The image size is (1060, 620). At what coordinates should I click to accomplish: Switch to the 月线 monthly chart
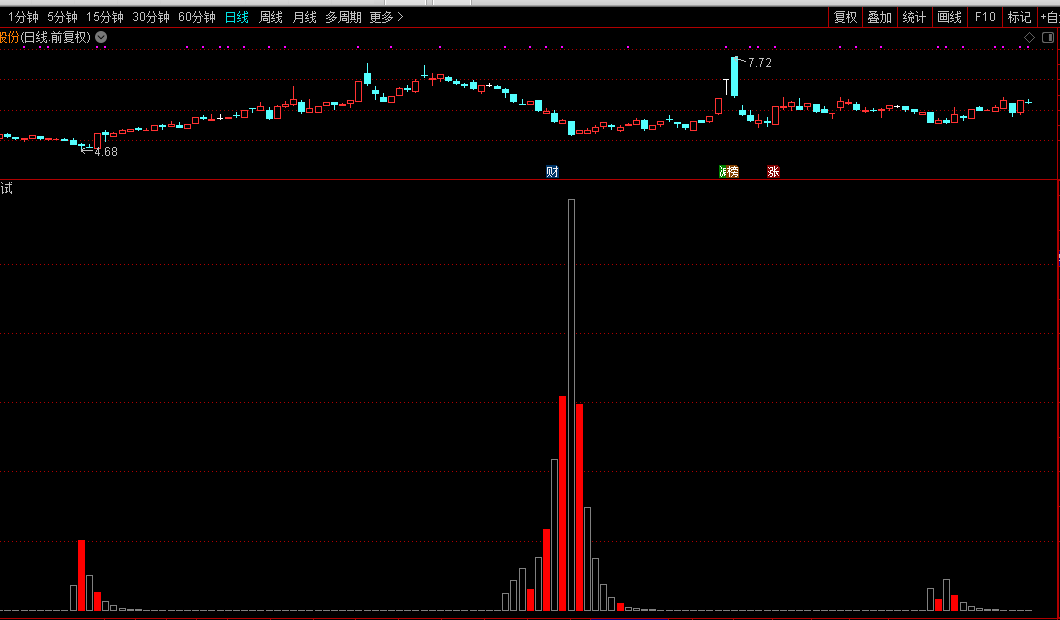(304, 17)
